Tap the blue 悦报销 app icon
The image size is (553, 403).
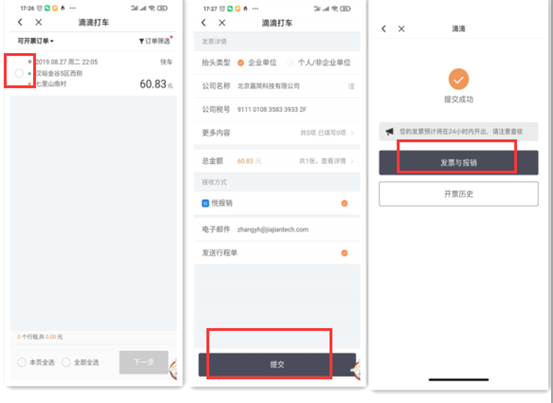pyautogui.click(x=205, y=203)
